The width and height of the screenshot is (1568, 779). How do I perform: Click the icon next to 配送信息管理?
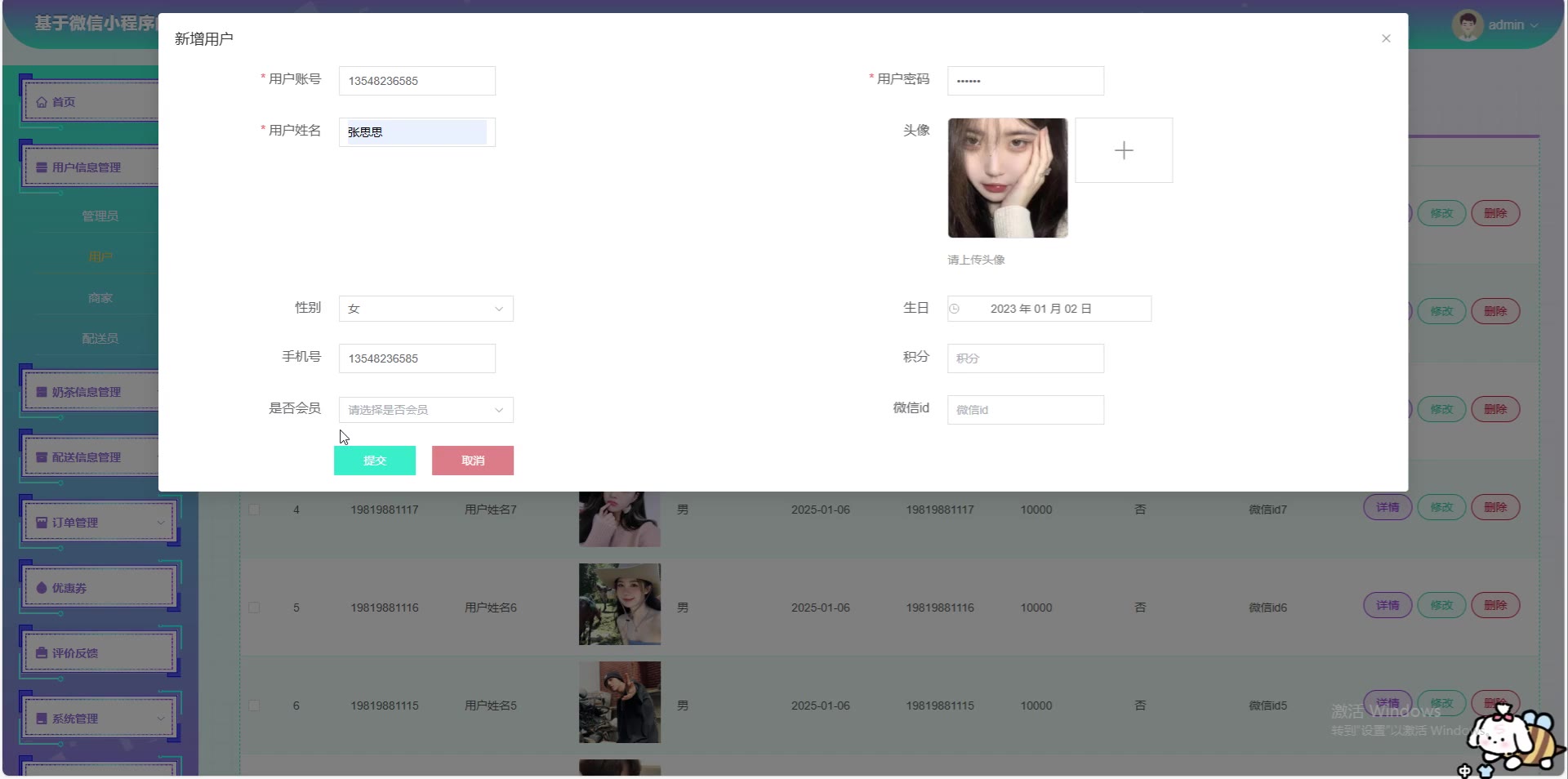pyautogui.click(x=42, y=457)
